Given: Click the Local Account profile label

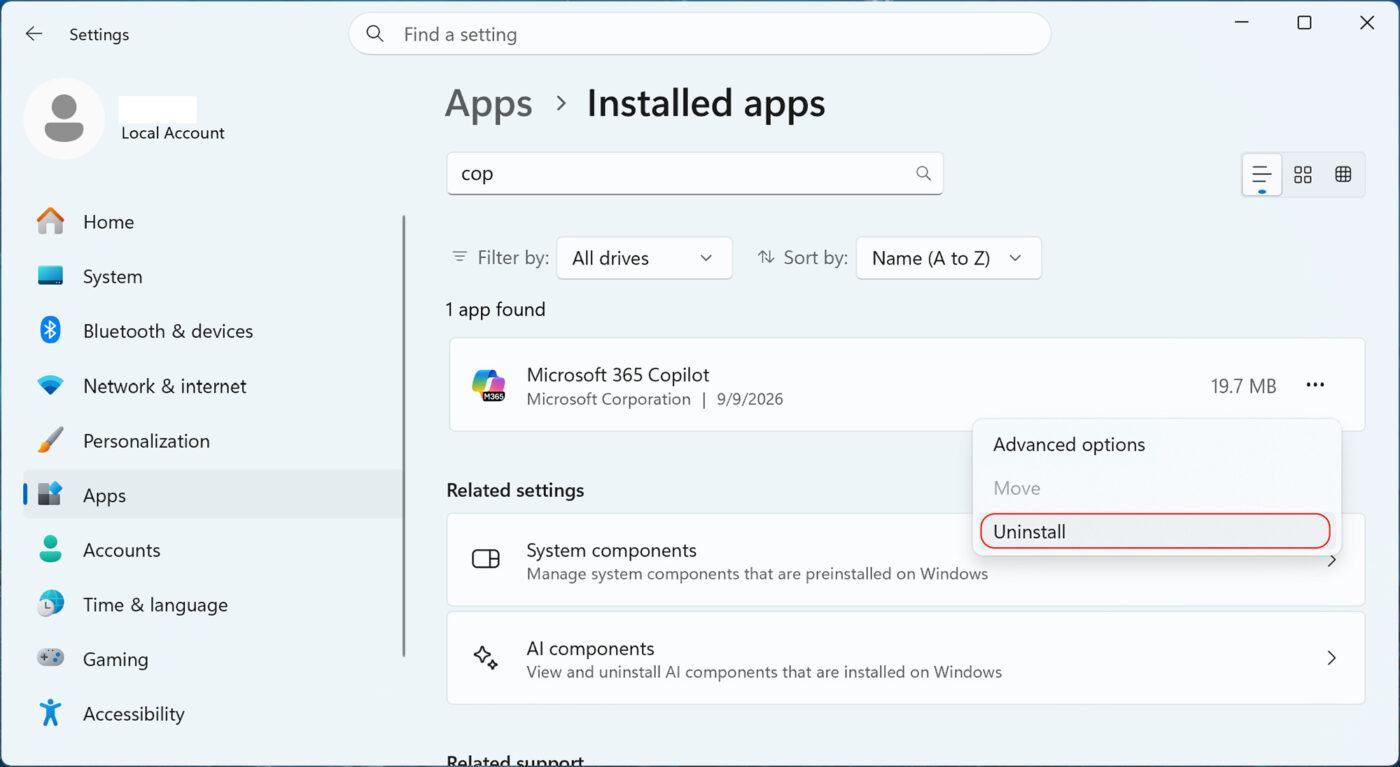Looking at the screenshot, I should pos(172,133).
